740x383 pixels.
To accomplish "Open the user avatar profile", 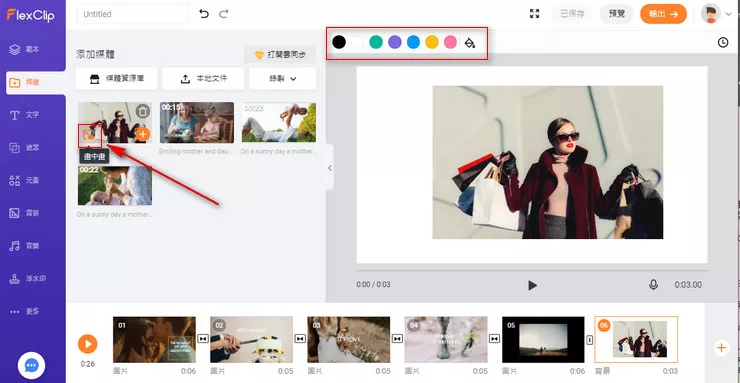I will click(710, 14).
